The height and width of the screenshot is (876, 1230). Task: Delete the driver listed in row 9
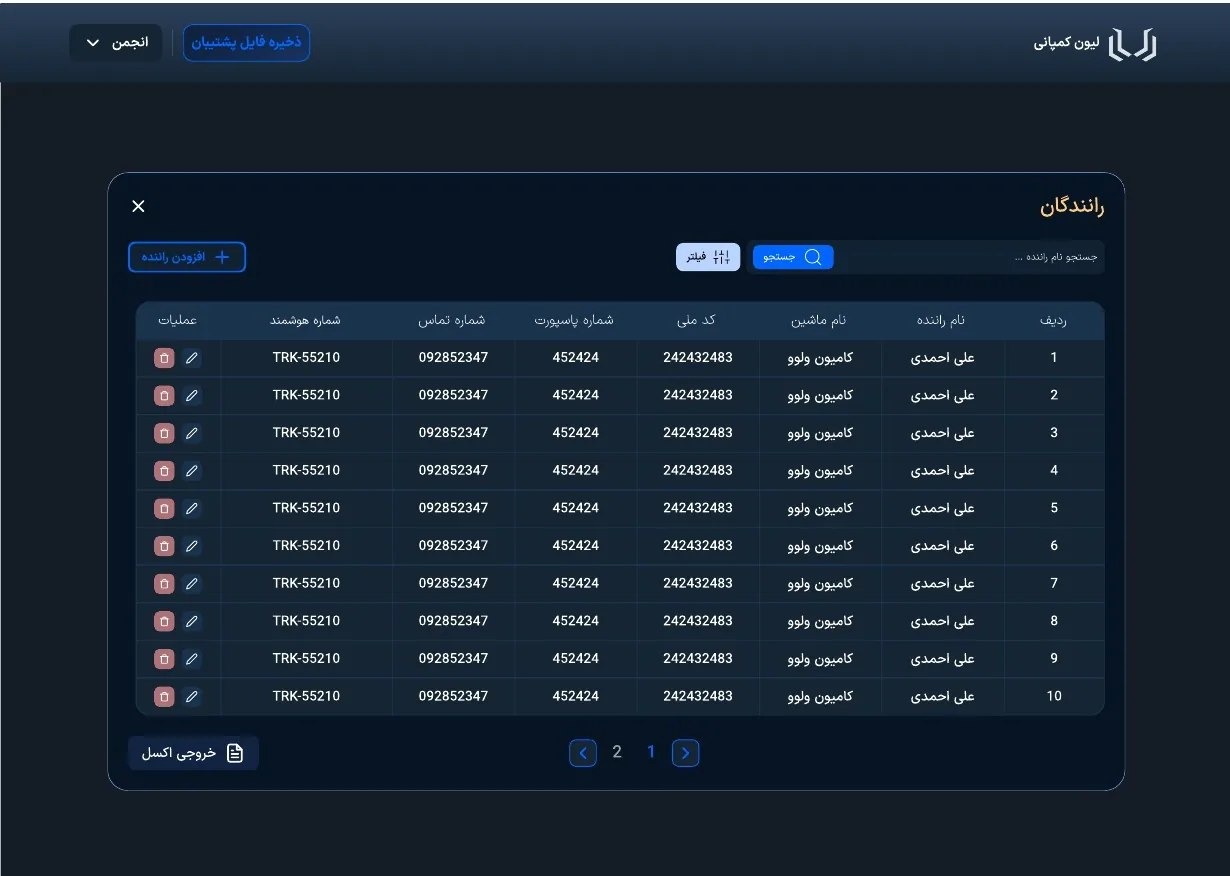click(x=164, y=658)
